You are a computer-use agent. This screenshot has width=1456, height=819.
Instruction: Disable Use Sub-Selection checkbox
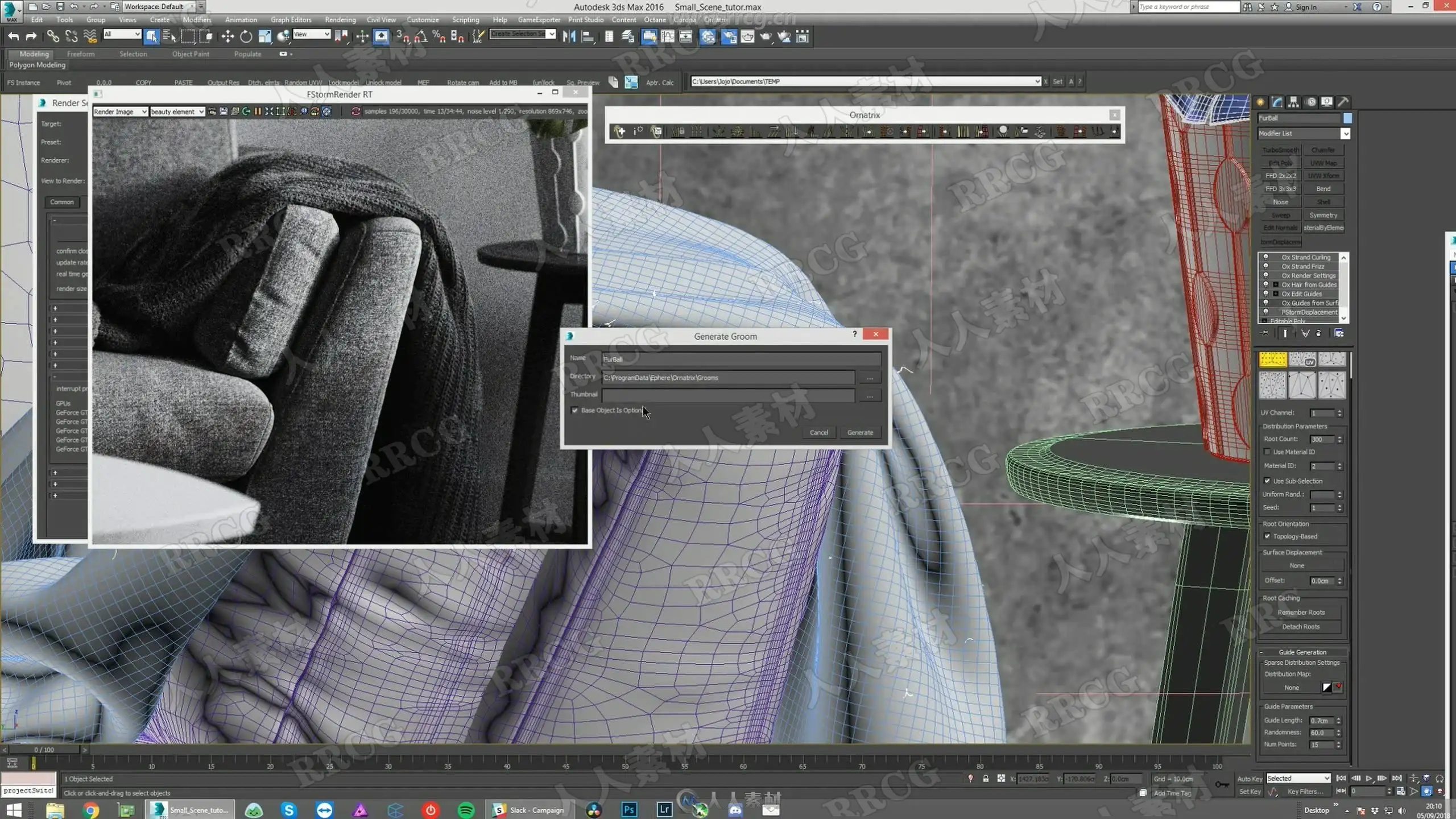[1267, 481]
